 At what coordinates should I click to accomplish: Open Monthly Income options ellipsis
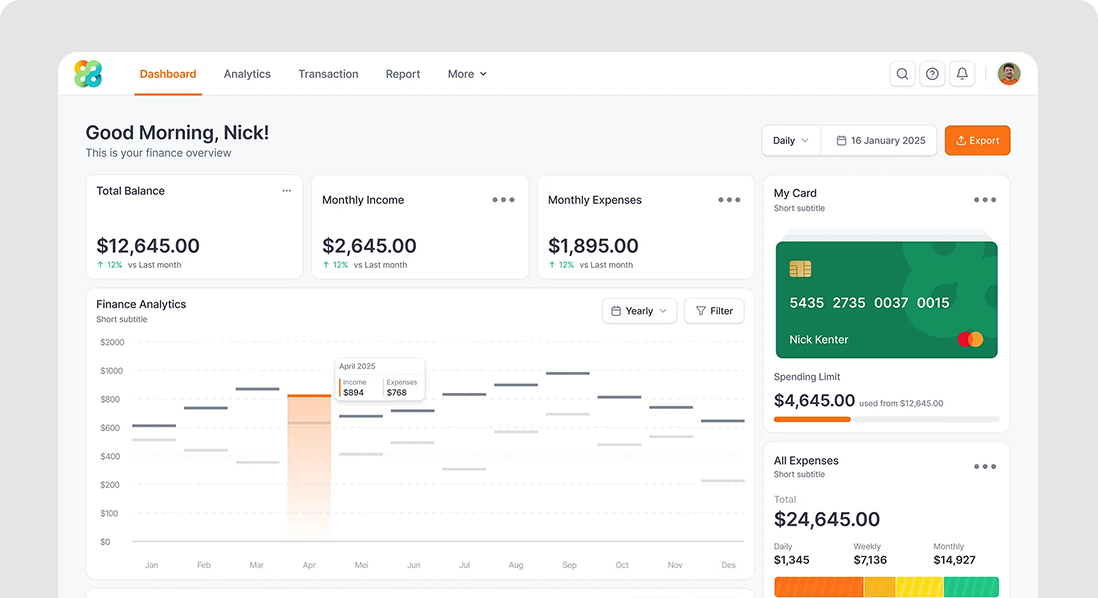pos(503,200)
